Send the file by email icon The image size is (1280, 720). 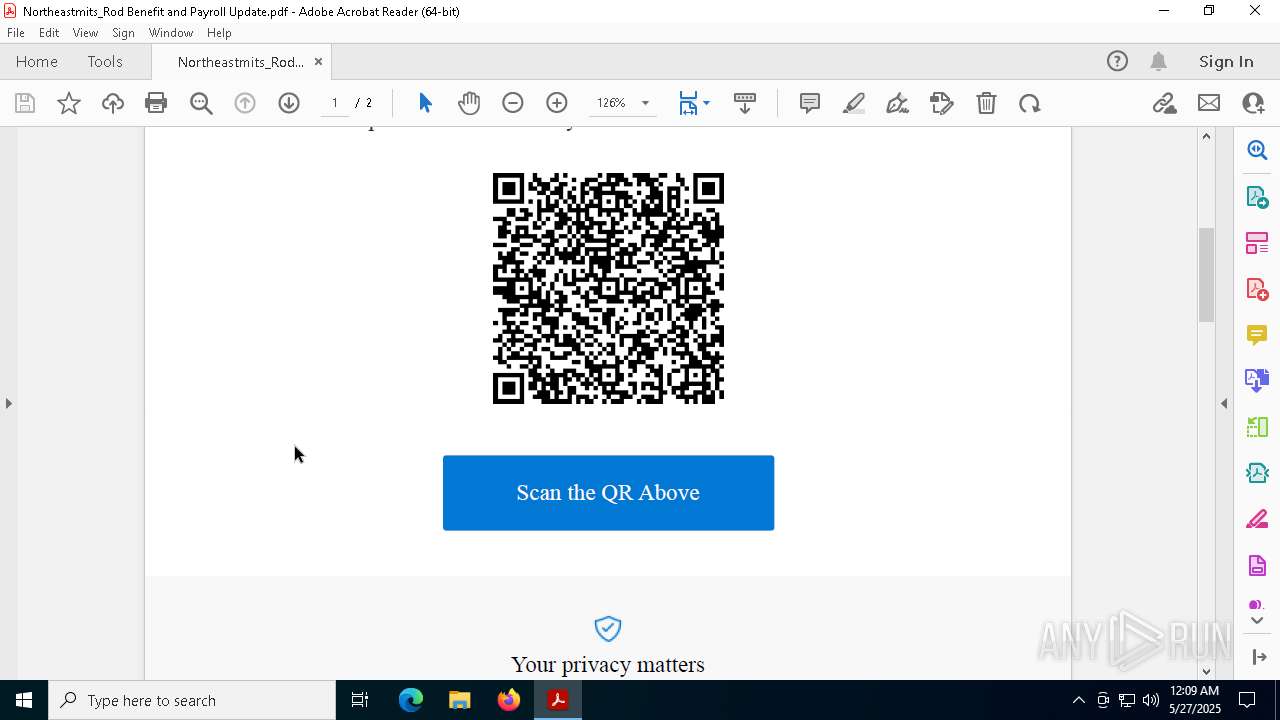[1209, 103]
